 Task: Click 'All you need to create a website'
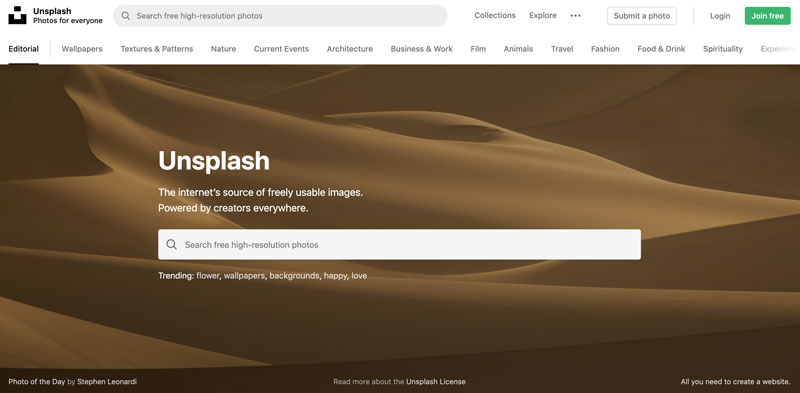[x=735, y=382]
